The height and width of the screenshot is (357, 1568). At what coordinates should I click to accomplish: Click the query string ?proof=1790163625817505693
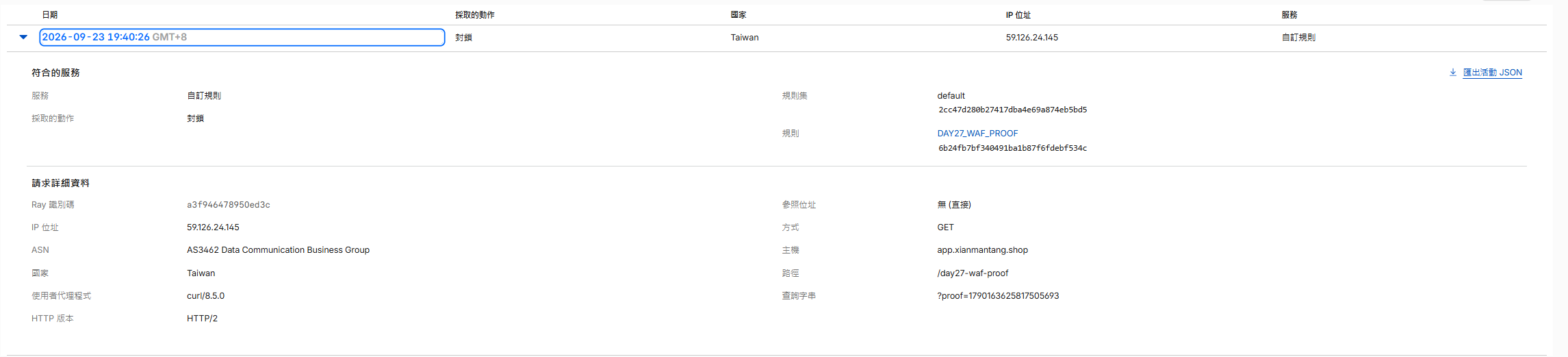(998, 296)
